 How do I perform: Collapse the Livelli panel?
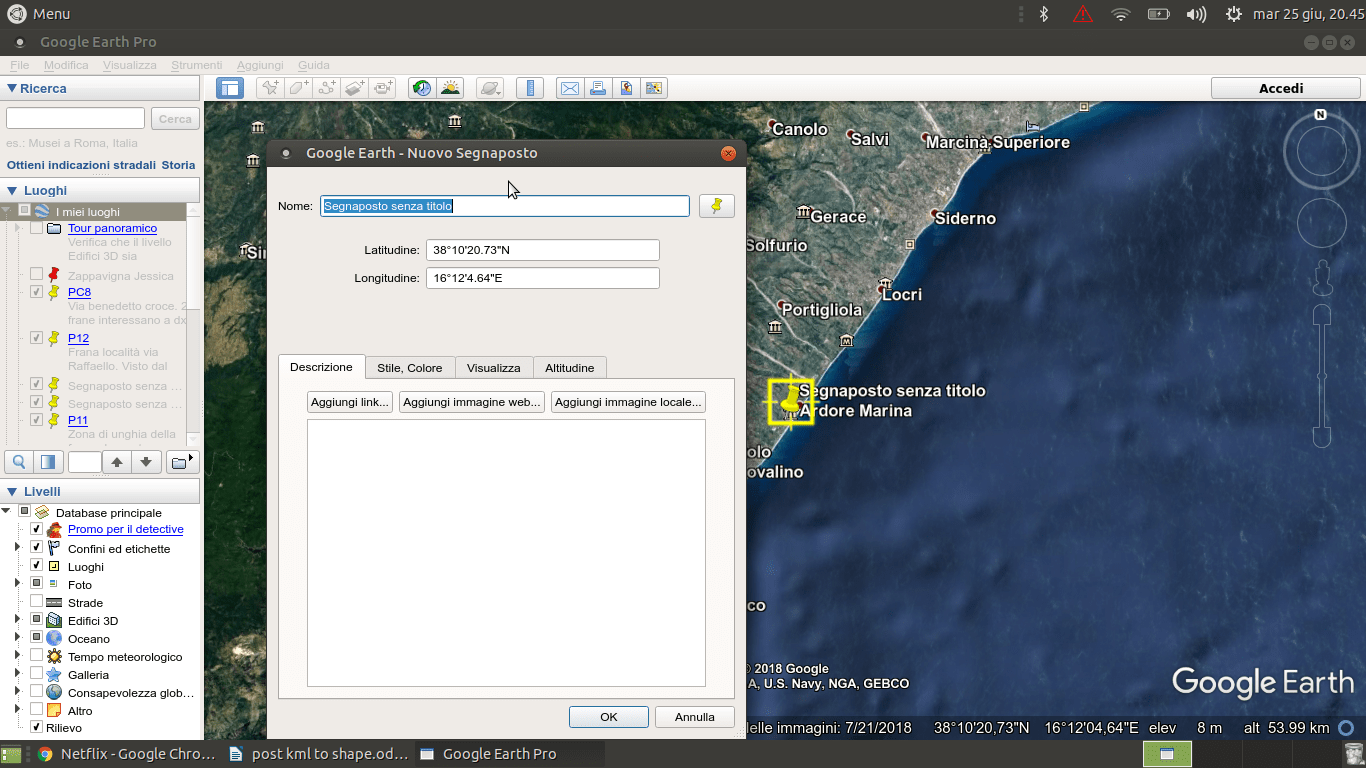(x=12, y=491)
